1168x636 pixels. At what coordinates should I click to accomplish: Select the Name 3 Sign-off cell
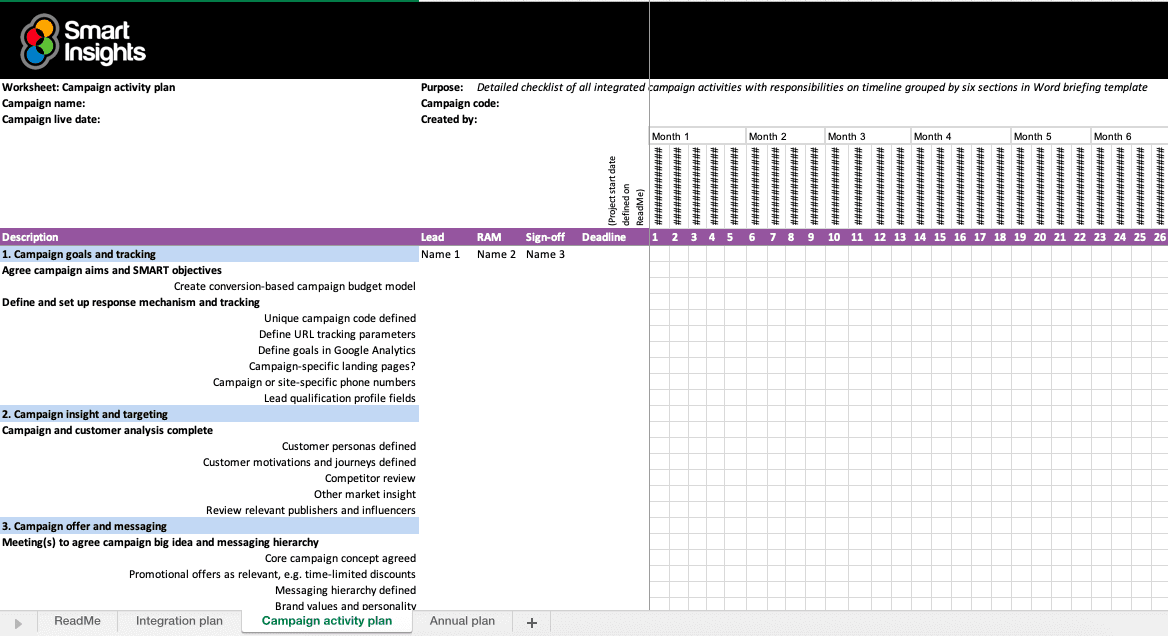[x=545, y=254]
